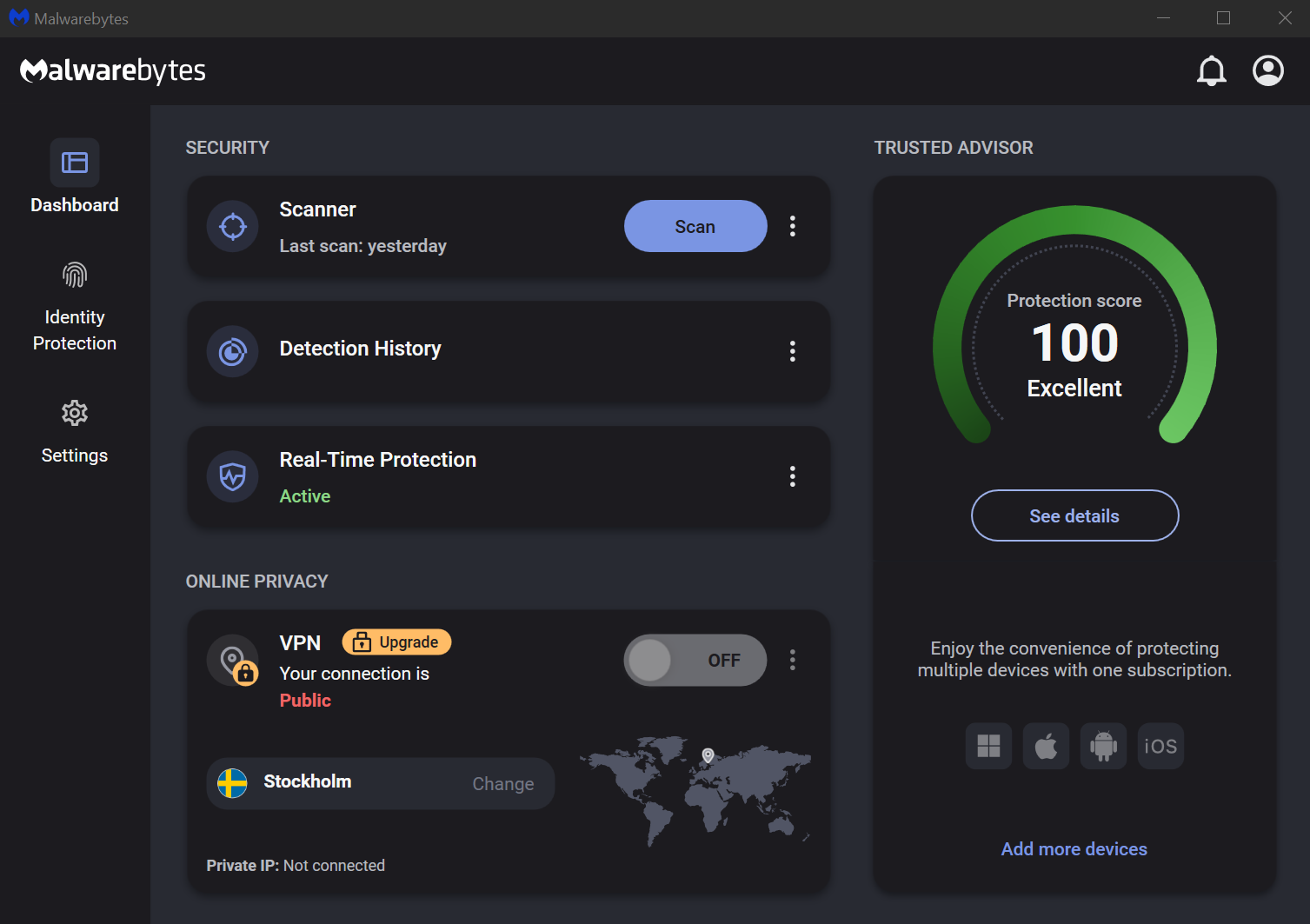Click See details button

click(x=1074, y=515)
